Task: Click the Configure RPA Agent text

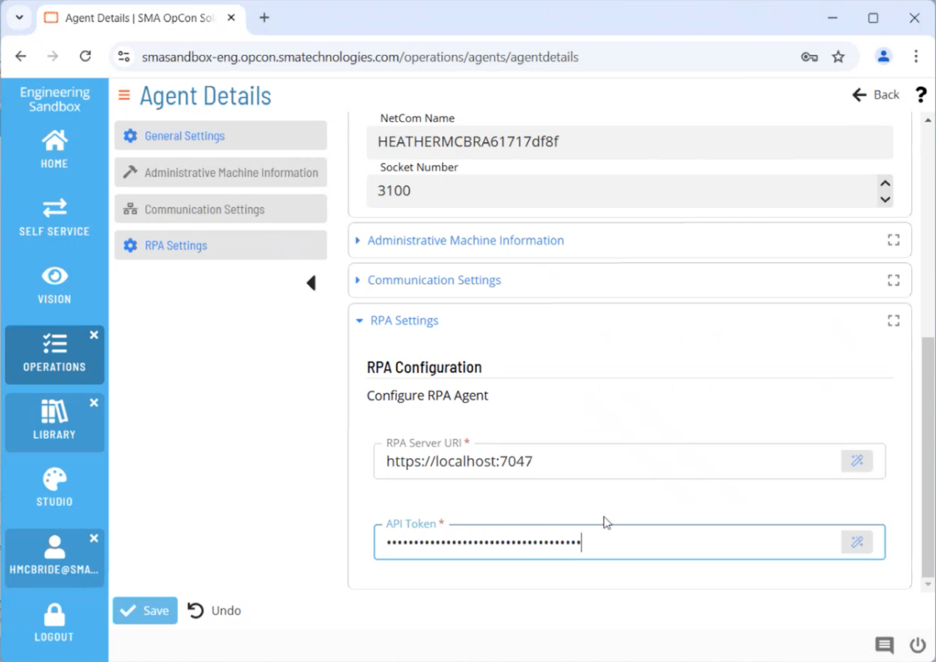Action: (x=427, y=396)
